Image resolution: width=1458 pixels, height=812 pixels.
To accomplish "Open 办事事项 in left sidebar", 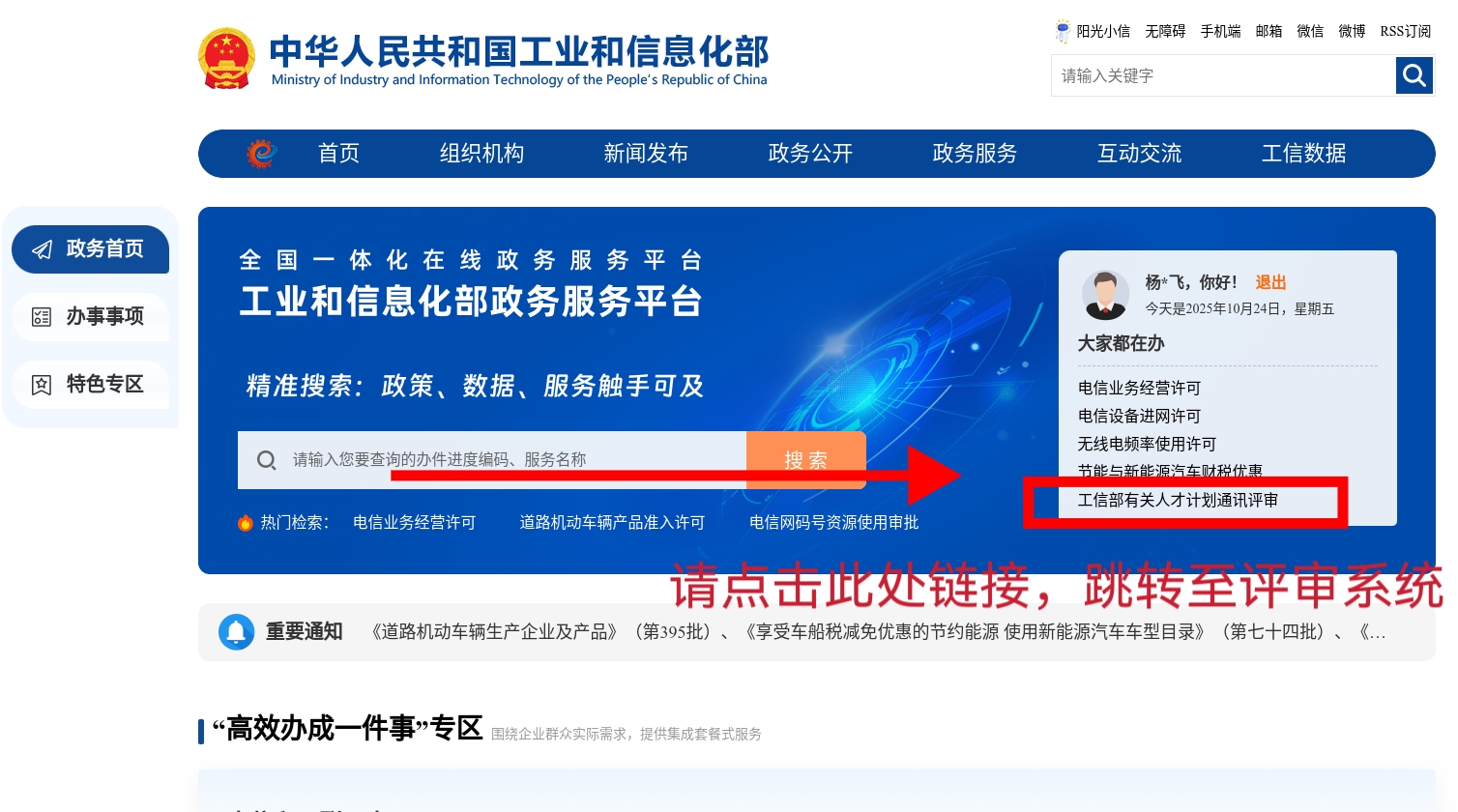I will pyautogui.click(x=91, y=317).
